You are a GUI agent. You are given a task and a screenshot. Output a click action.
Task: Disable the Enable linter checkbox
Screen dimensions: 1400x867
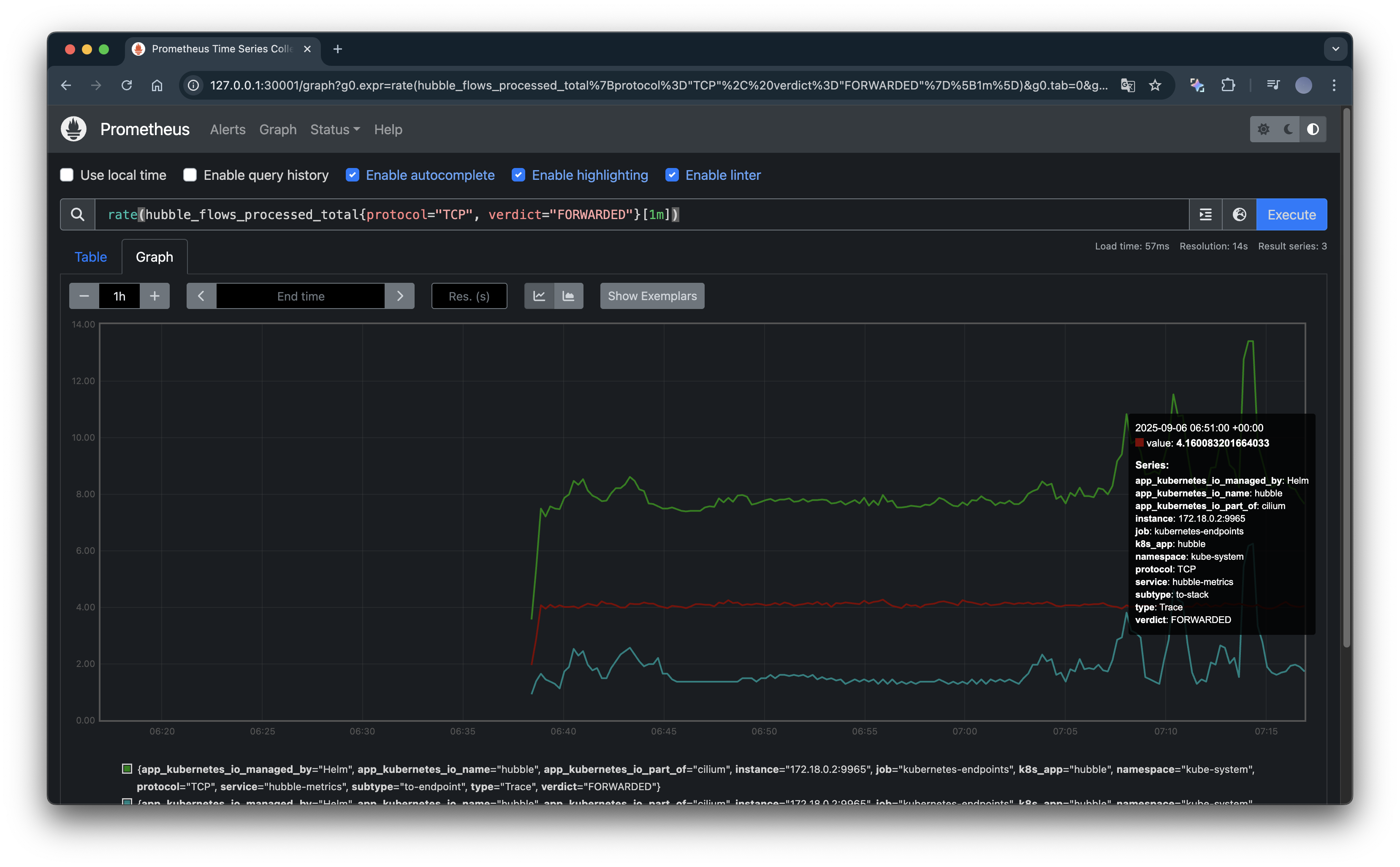[x=672, y=175]
